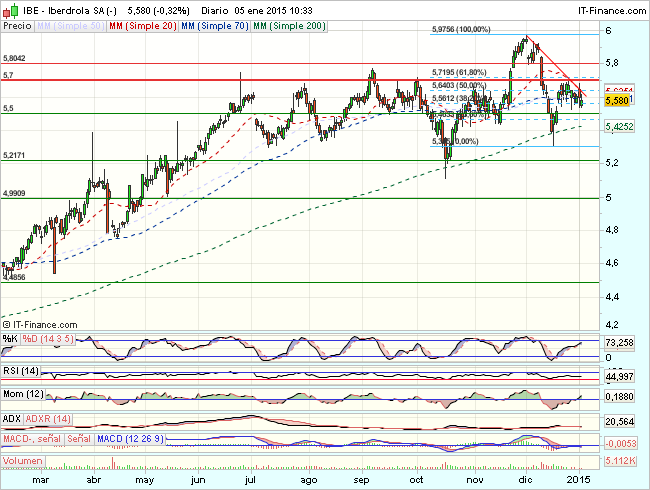Click the 5,6403 (50,00%) Fibonacci label
Screen dimensions: 650x490
click(459, 85)
